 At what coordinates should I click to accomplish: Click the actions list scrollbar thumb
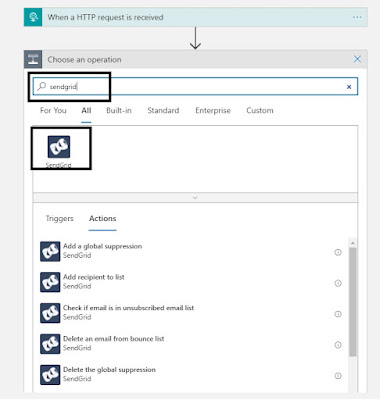(x=352, y=302)
